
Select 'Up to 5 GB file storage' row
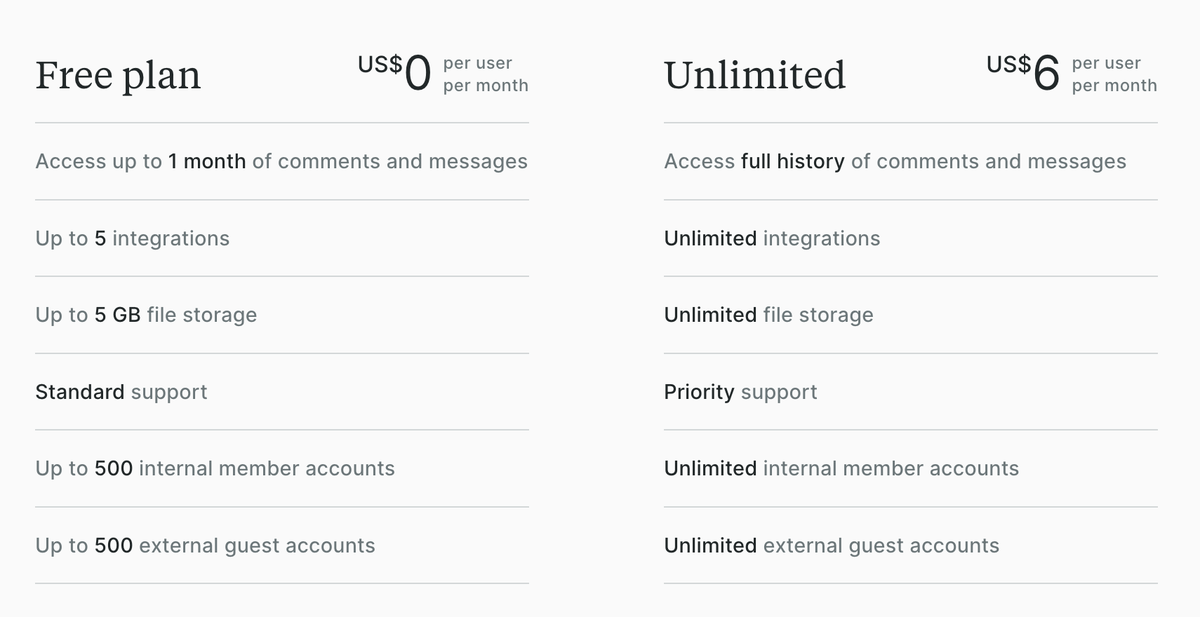tap(146, 315)
